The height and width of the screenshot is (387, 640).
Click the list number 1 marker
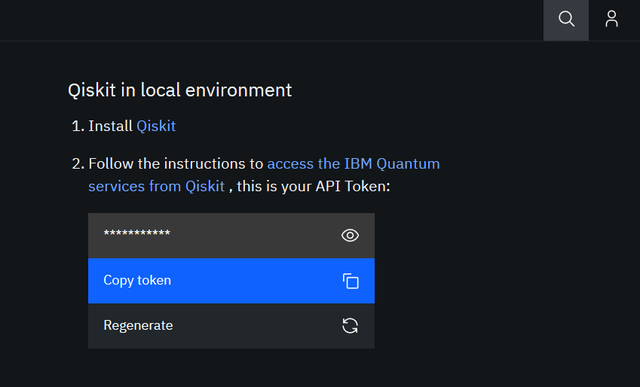point(78,126)
